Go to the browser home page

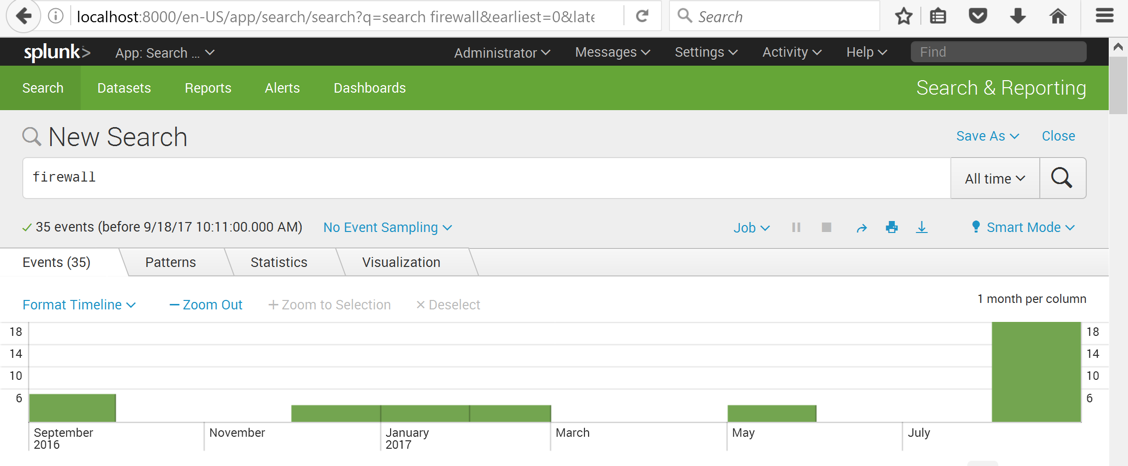click(1058, 16)
